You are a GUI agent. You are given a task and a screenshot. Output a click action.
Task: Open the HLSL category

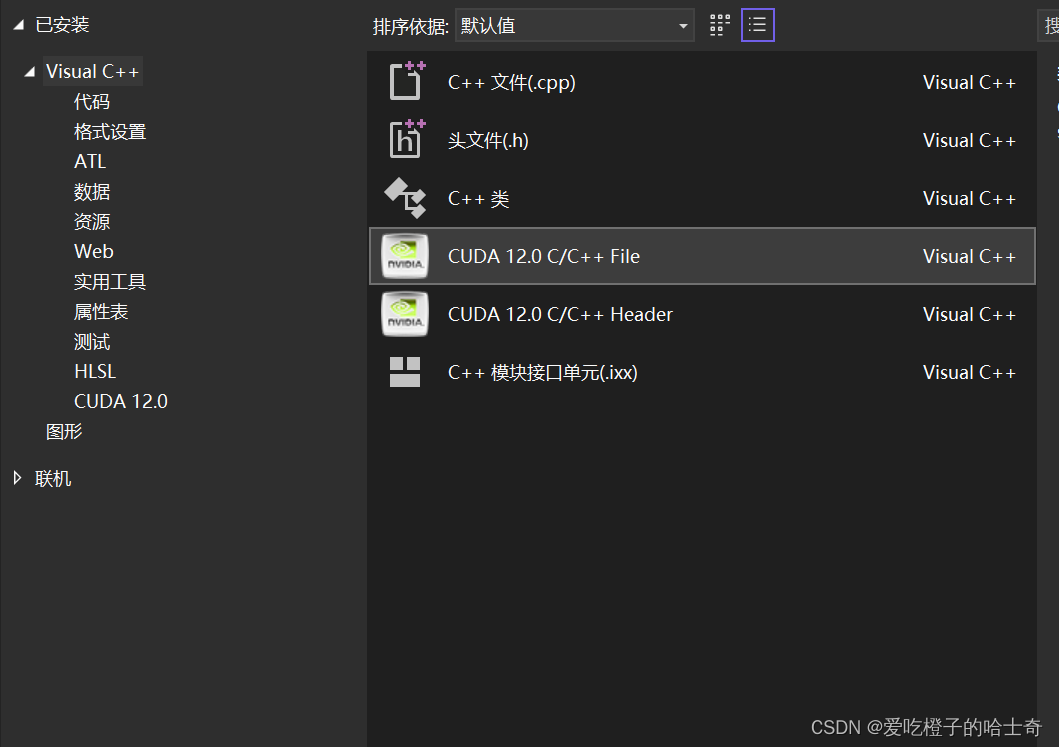pyautogui.click(x=94, y=371)
